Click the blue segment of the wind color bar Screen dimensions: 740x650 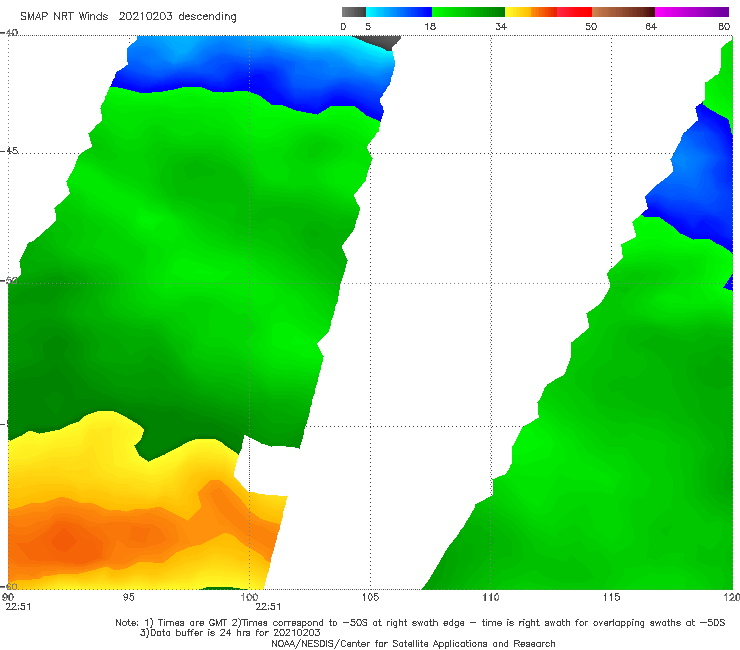click(399, 12)
